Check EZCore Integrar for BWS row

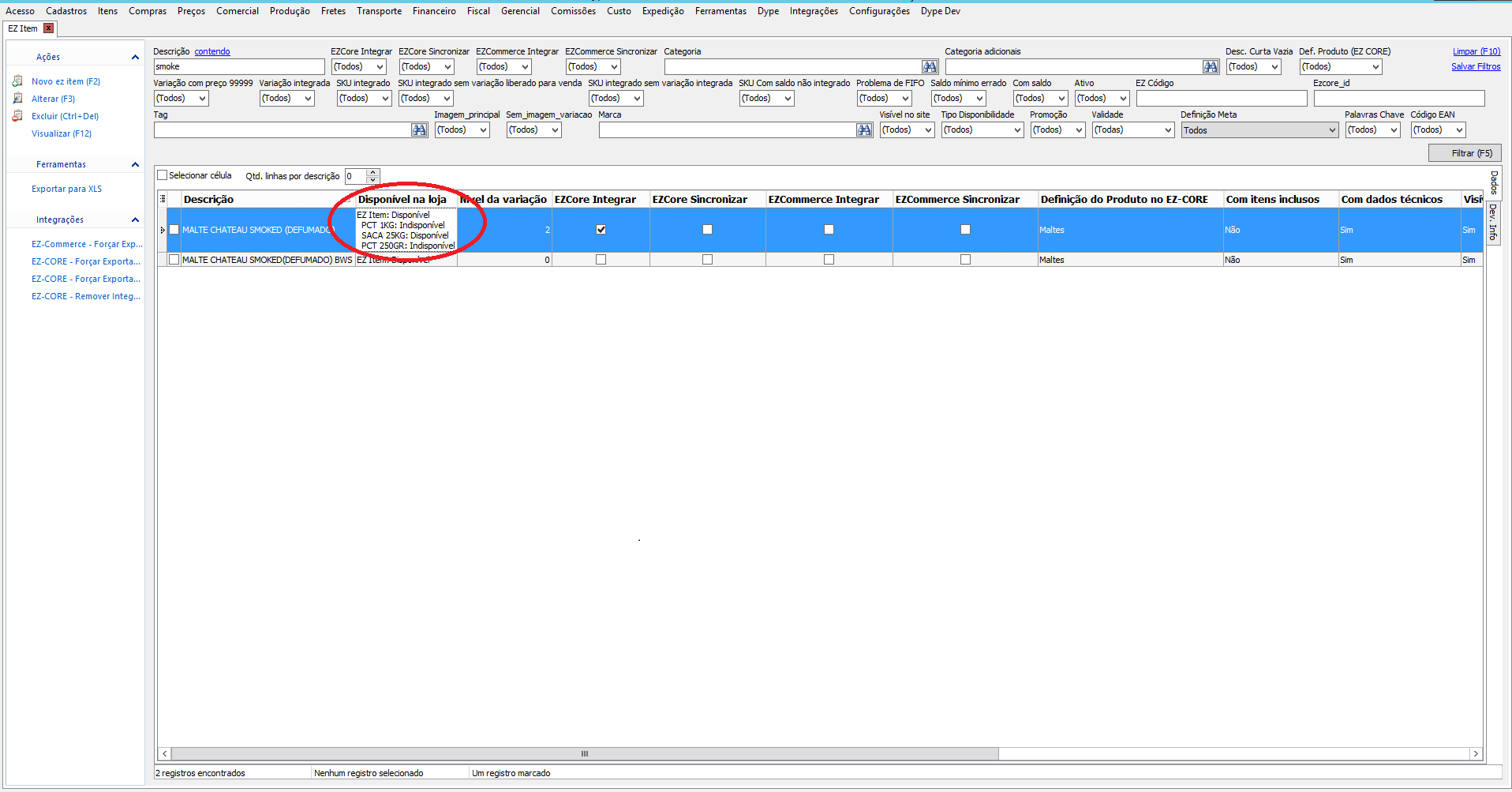[x=601, y=260]
